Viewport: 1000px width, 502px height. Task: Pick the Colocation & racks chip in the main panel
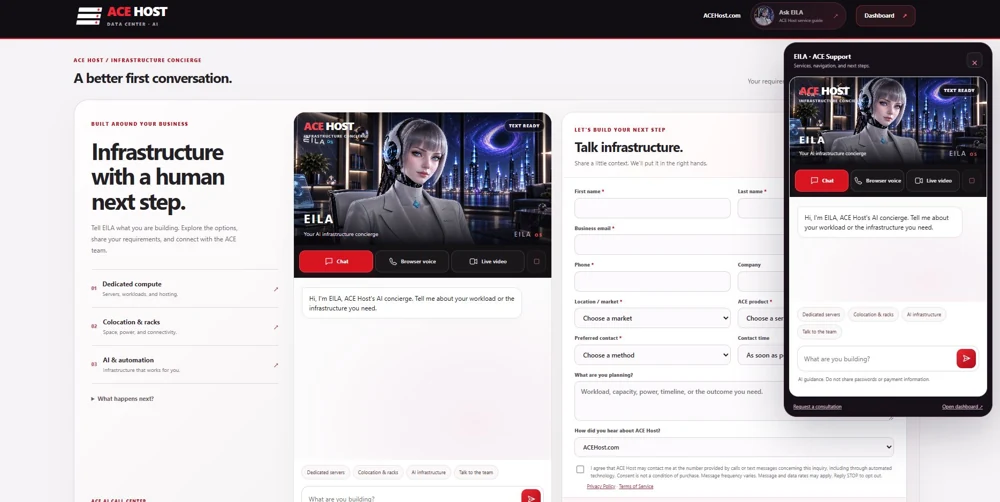click(378, 473)
